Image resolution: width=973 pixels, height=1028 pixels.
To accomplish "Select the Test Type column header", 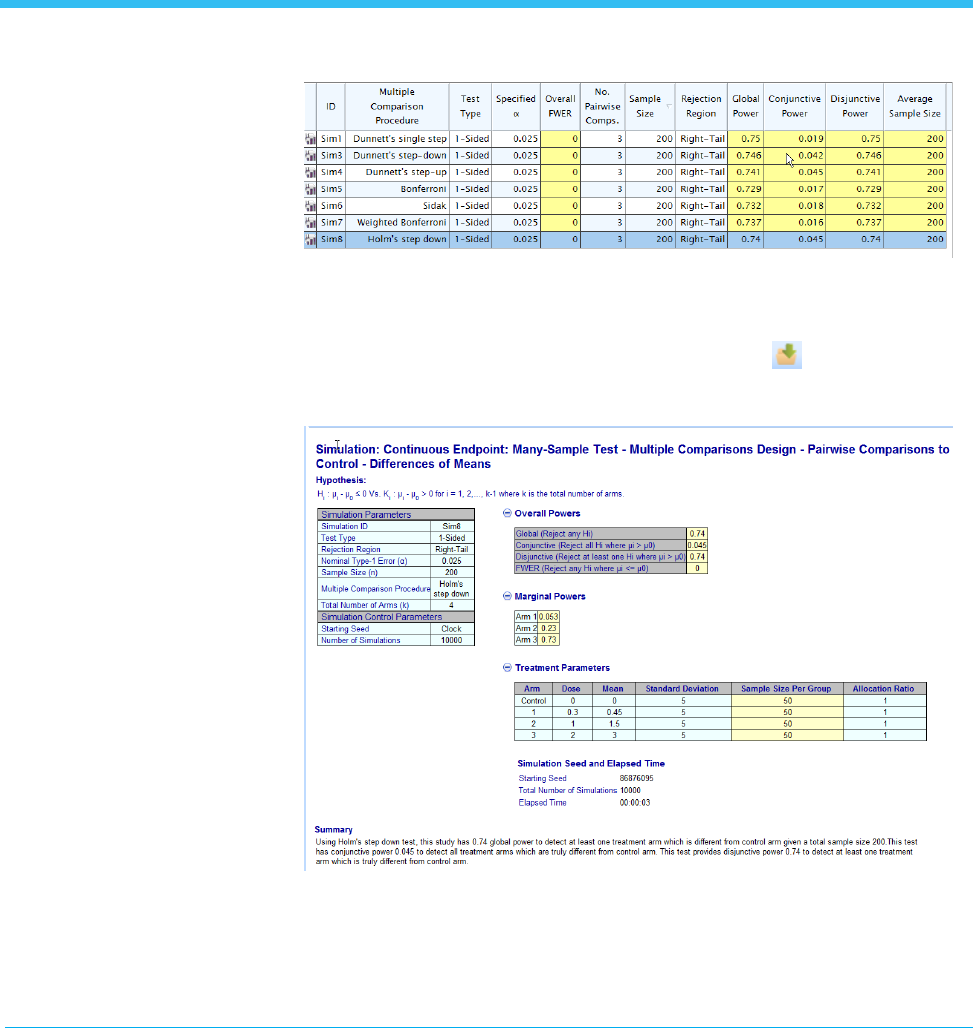I will click(x=470, y=106).
